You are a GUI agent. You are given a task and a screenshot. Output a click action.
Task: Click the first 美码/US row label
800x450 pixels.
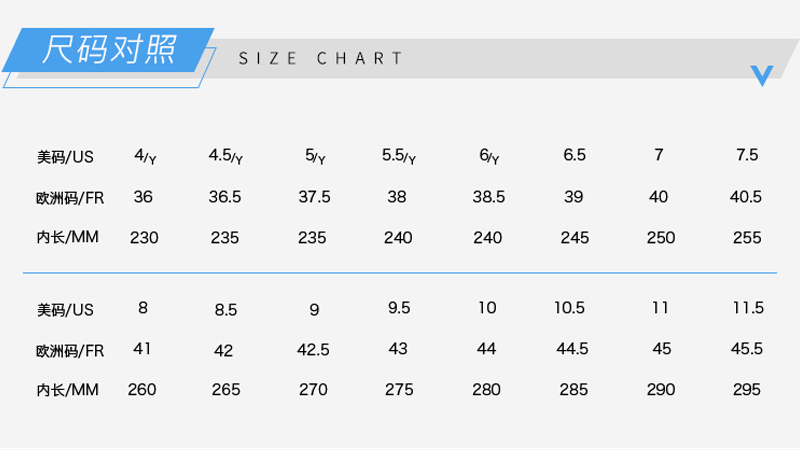click(x=65, y=157)
